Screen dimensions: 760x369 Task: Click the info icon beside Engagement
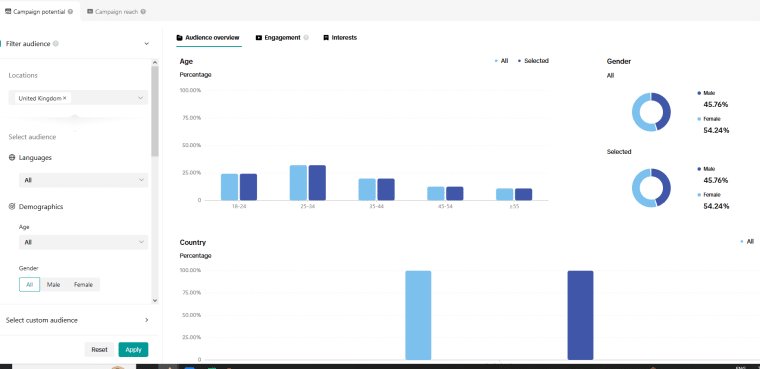(306, 38)
